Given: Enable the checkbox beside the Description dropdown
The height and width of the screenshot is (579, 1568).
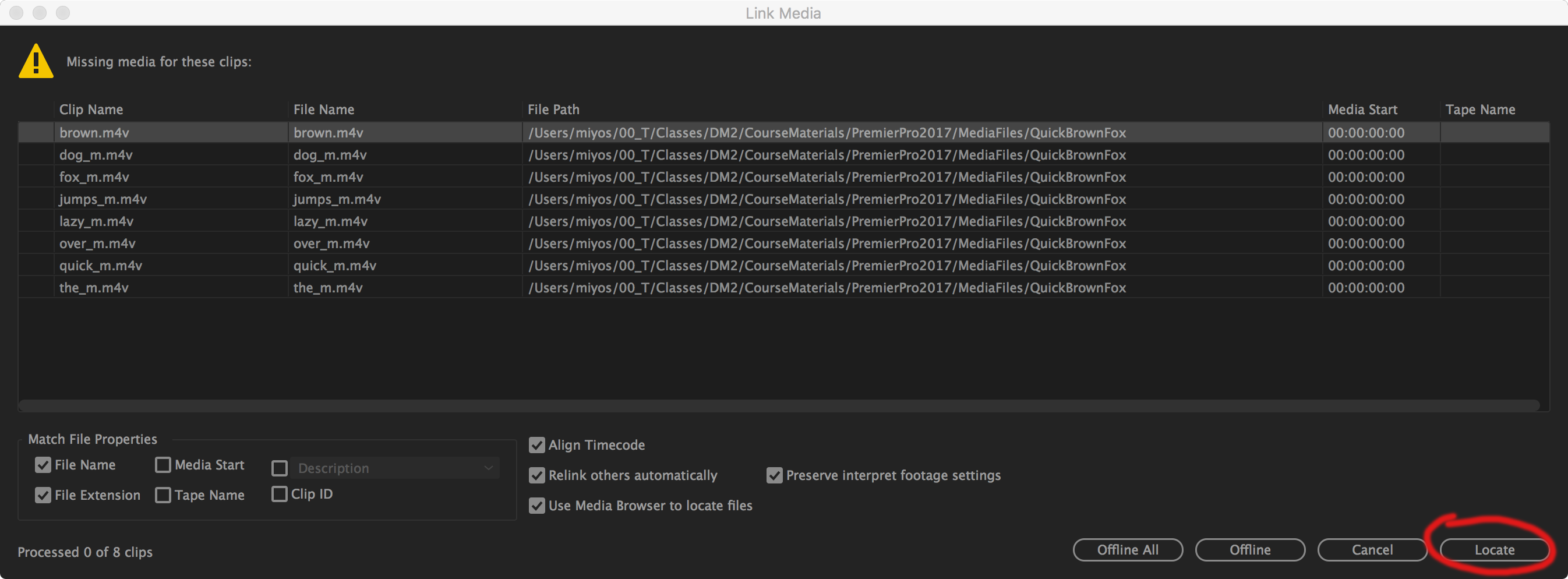Looking at the screenshot, I should pos(280,468).
